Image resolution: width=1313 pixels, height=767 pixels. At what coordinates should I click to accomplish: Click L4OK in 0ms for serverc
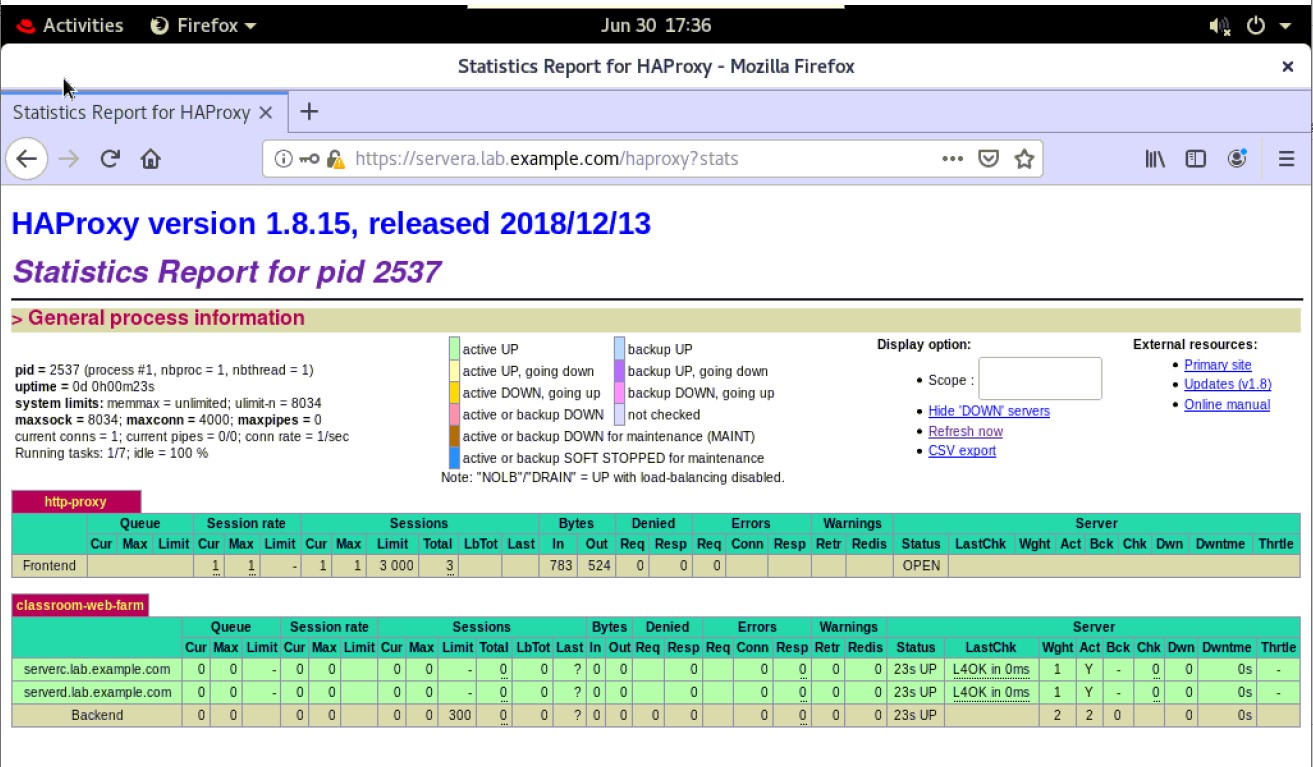[990, 670]
